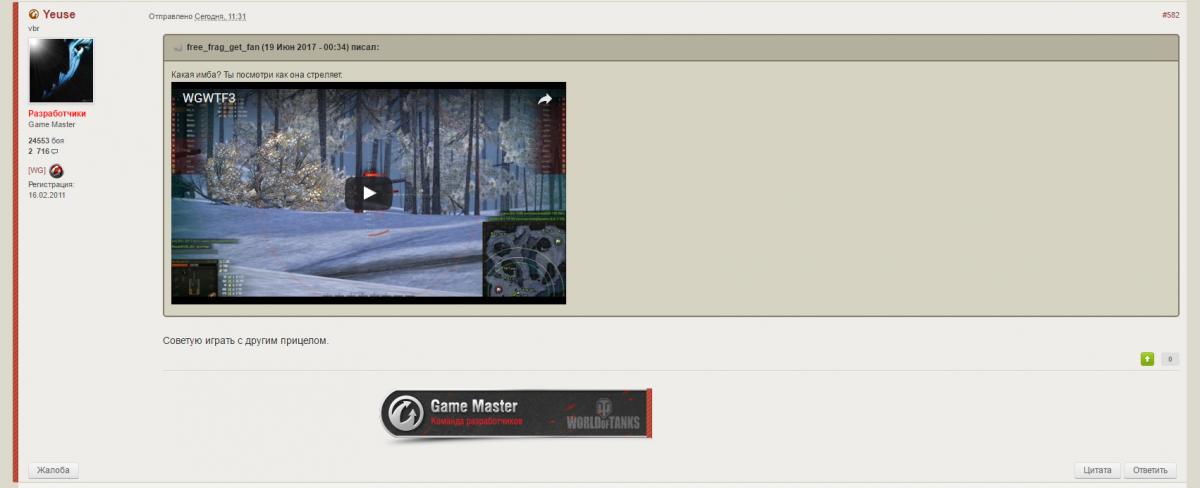Open Yeuse's user profile link

(59, 15)
